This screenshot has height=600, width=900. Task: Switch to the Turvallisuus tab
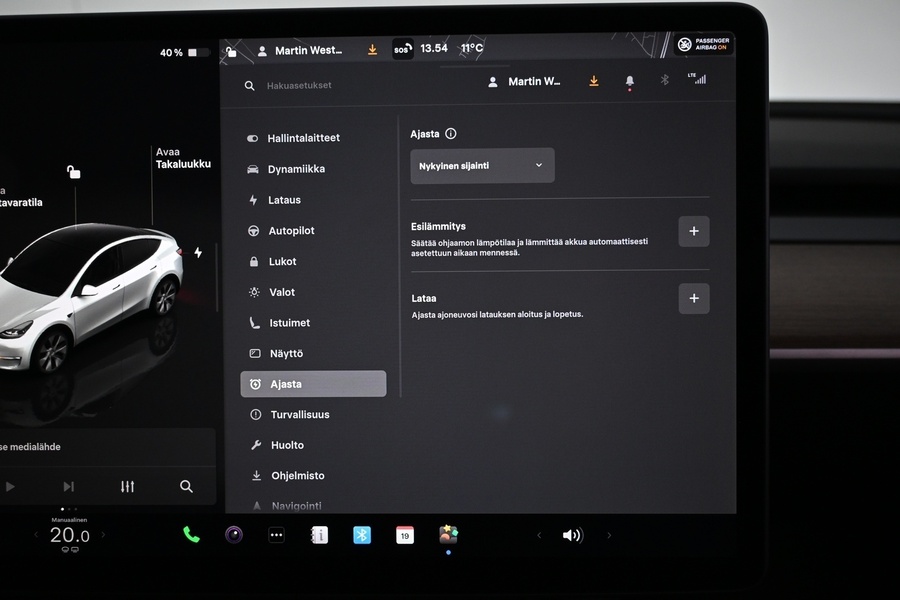(x=297, y=414)
